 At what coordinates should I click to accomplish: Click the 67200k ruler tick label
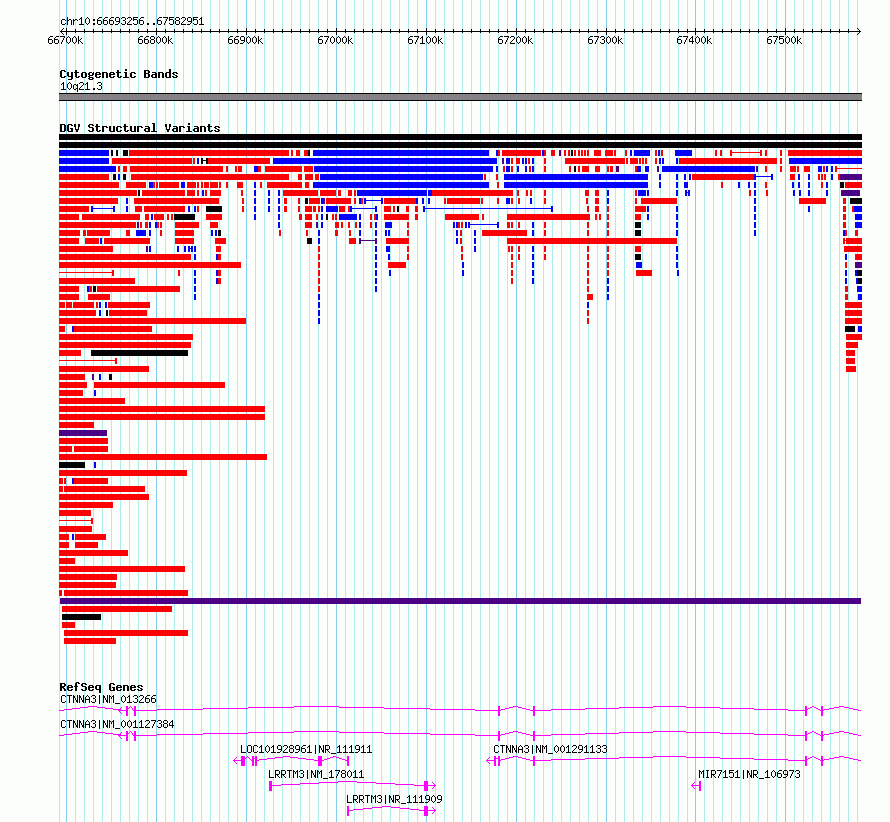(x=515, y=40)
